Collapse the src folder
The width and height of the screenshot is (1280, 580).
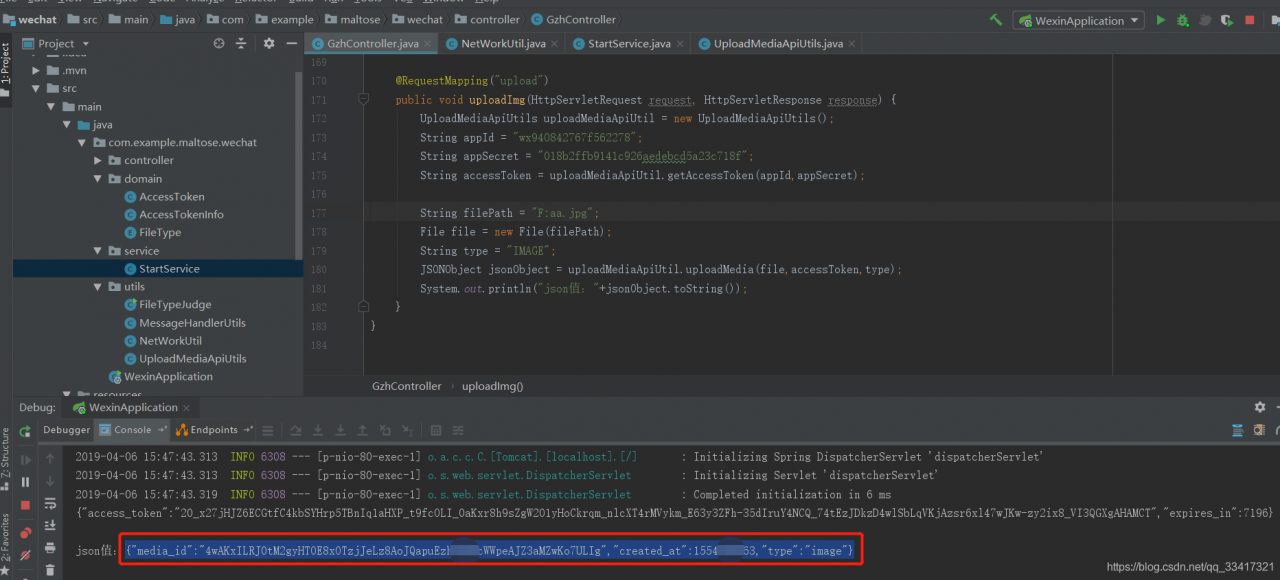coord(36,88)
